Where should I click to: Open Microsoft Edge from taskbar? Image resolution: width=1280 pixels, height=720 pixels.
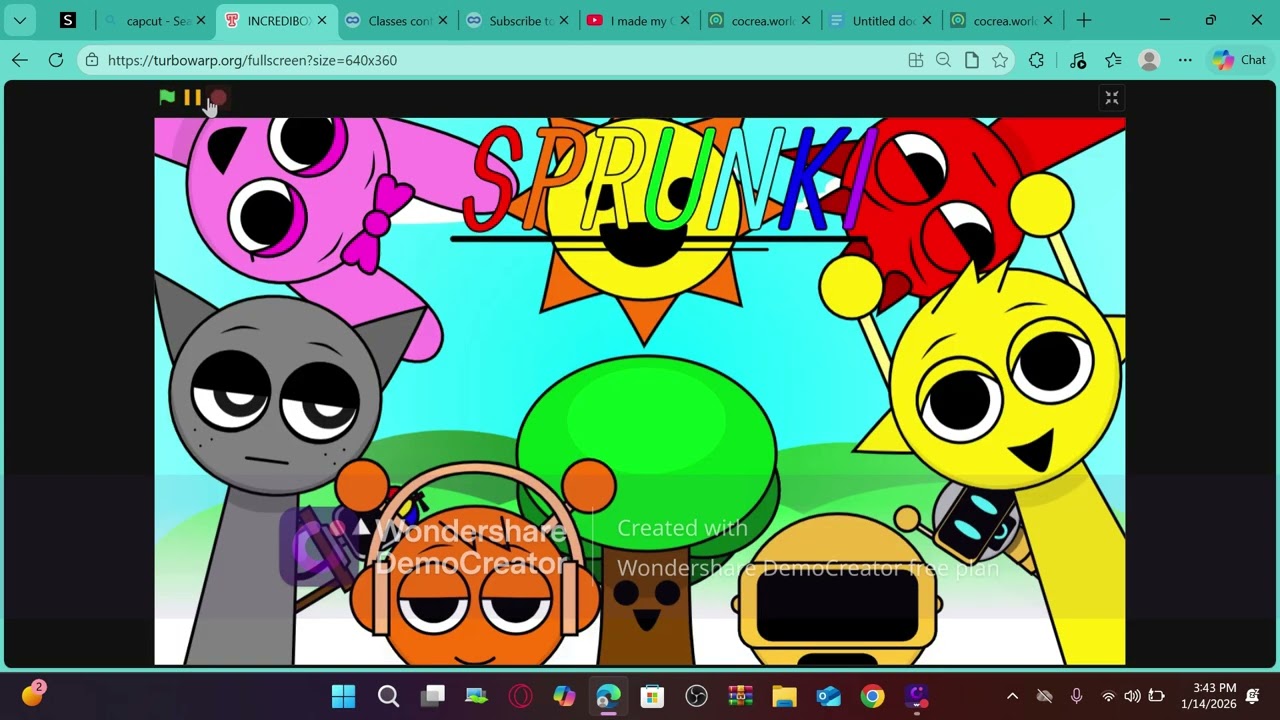[608, 696]
